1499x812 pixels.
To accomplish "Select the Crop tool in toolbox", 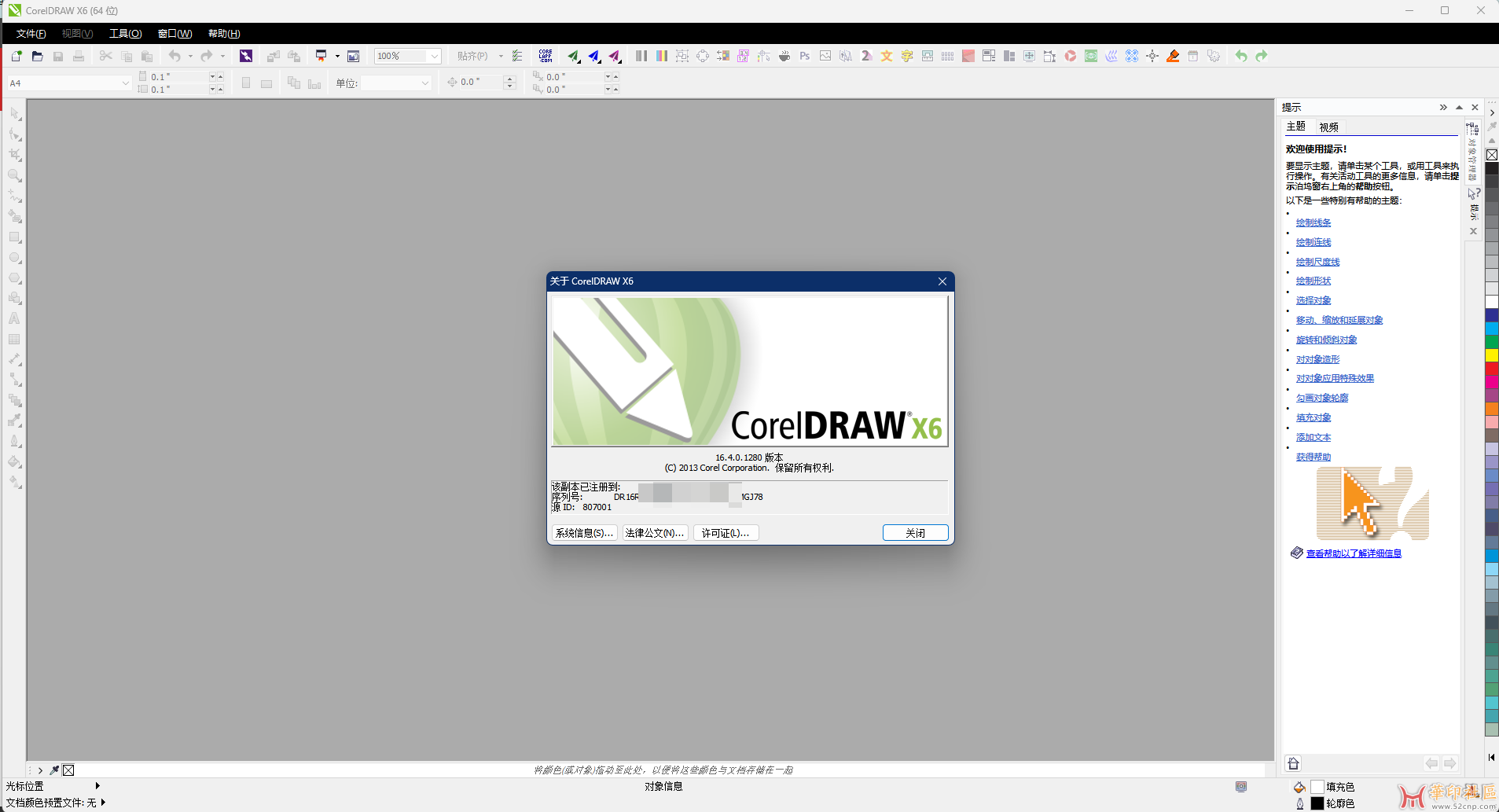I will 15,156.
